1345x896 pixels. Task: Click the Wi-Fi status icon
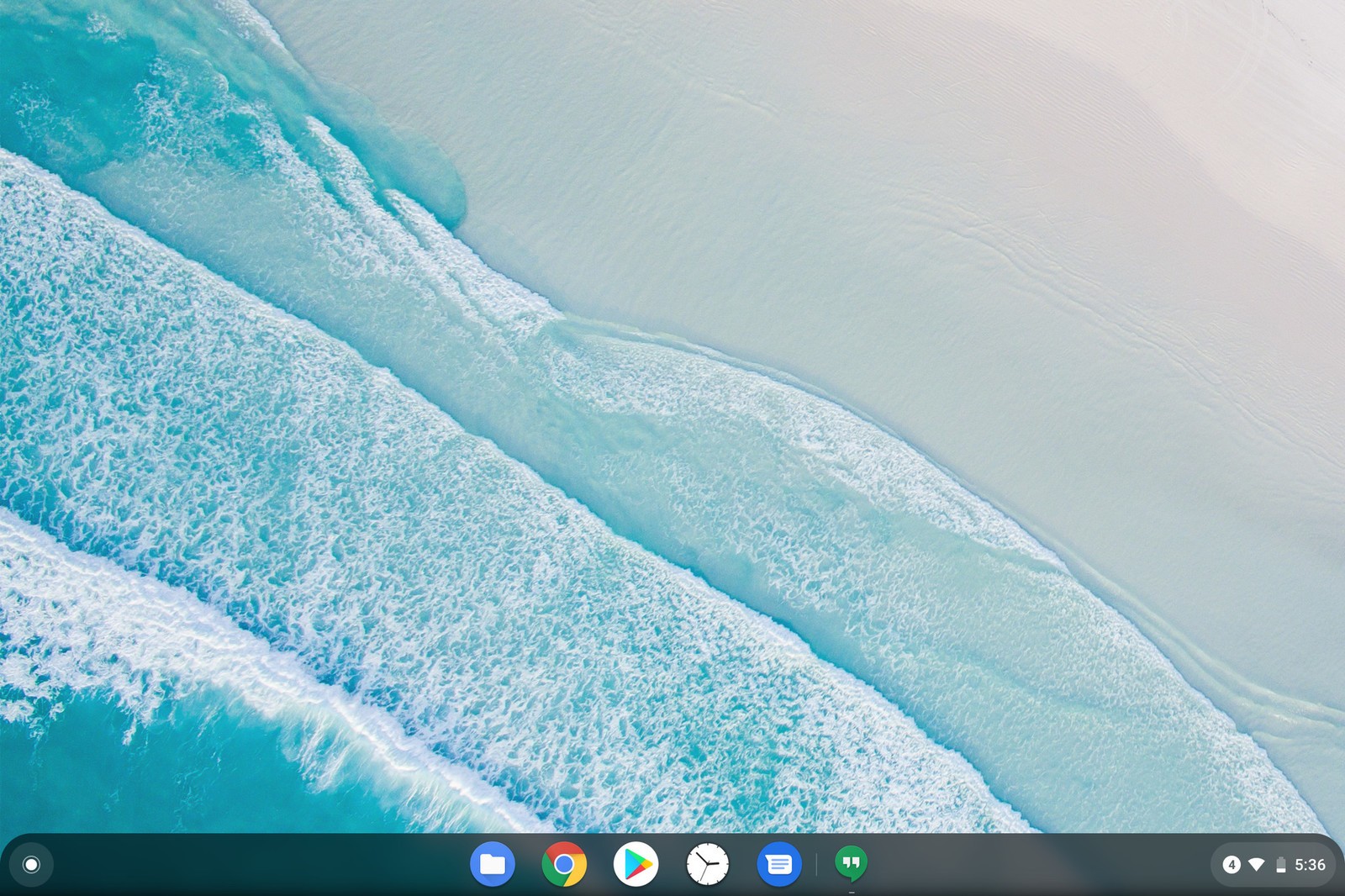1258,864
